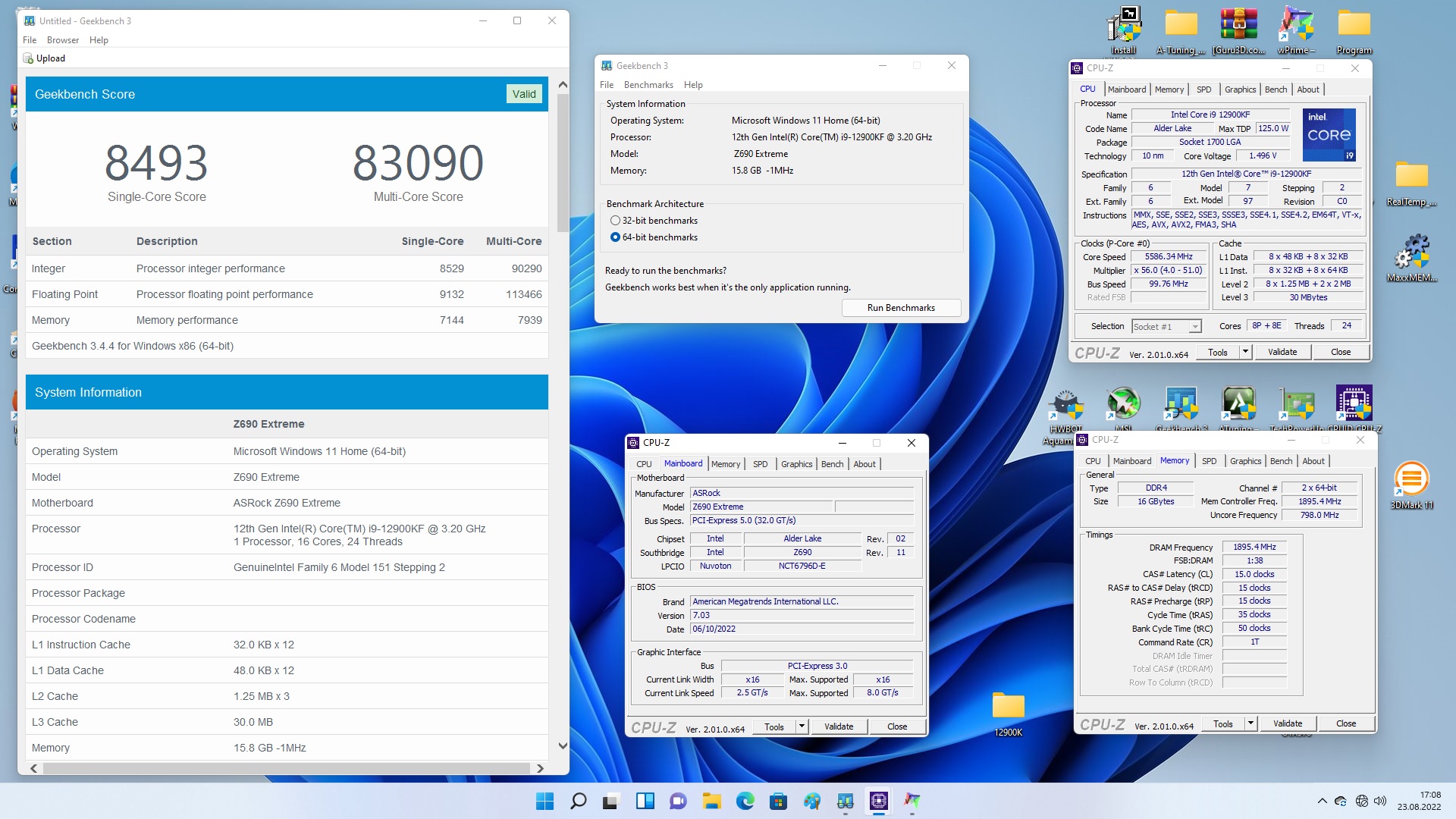Click the Core Speed value 5586.34 MHz
1456x819 pixels.
(1169, 257)
